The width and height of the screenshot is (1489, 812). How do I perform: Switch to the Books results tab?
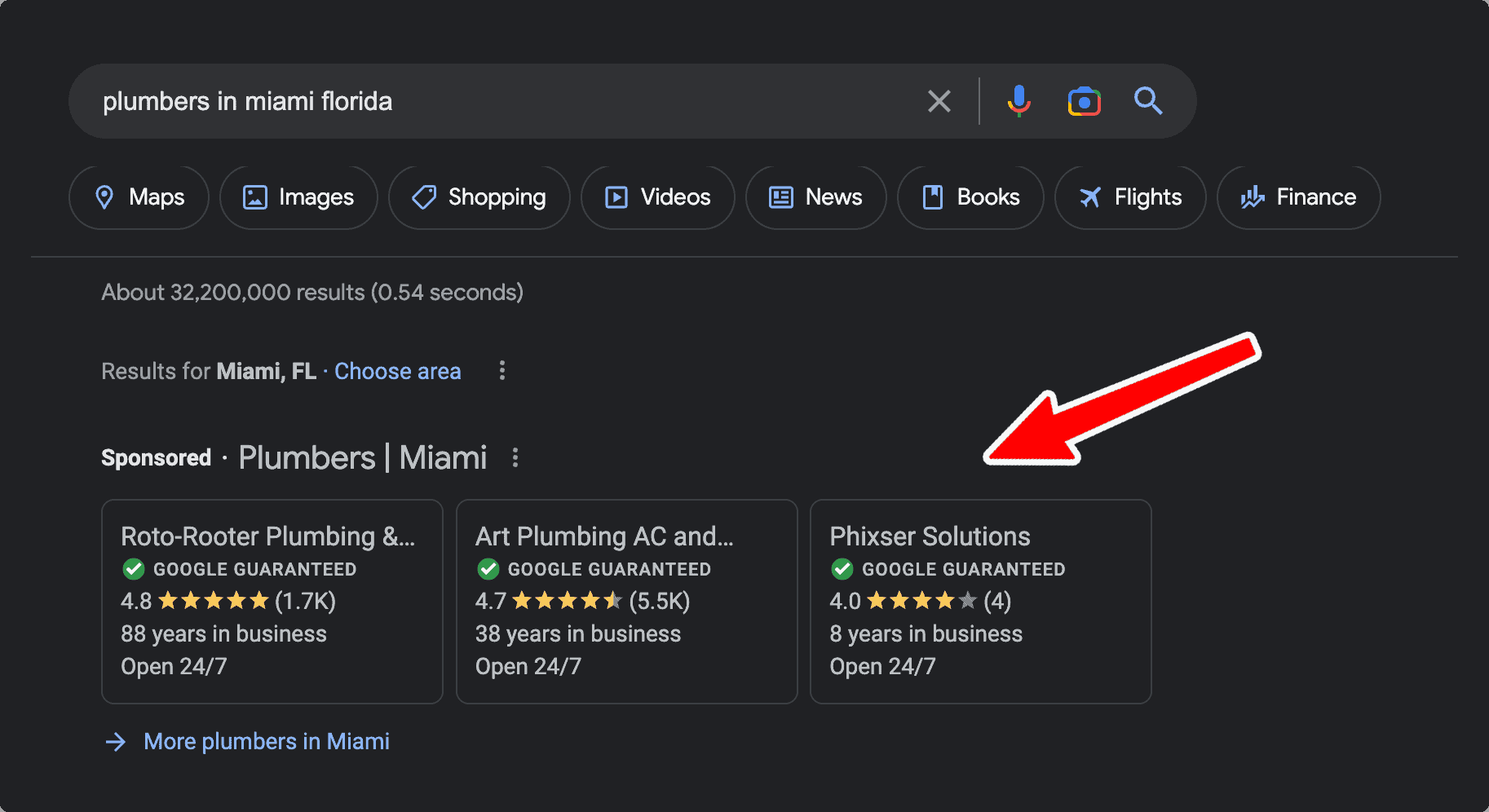tap(970, 197)
